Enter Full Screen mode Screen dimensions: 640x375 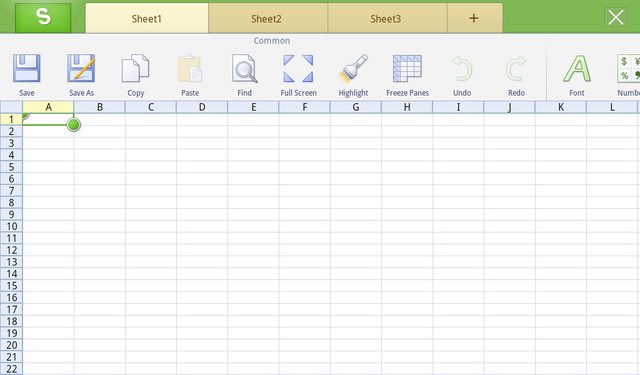(x=298, y=69)
